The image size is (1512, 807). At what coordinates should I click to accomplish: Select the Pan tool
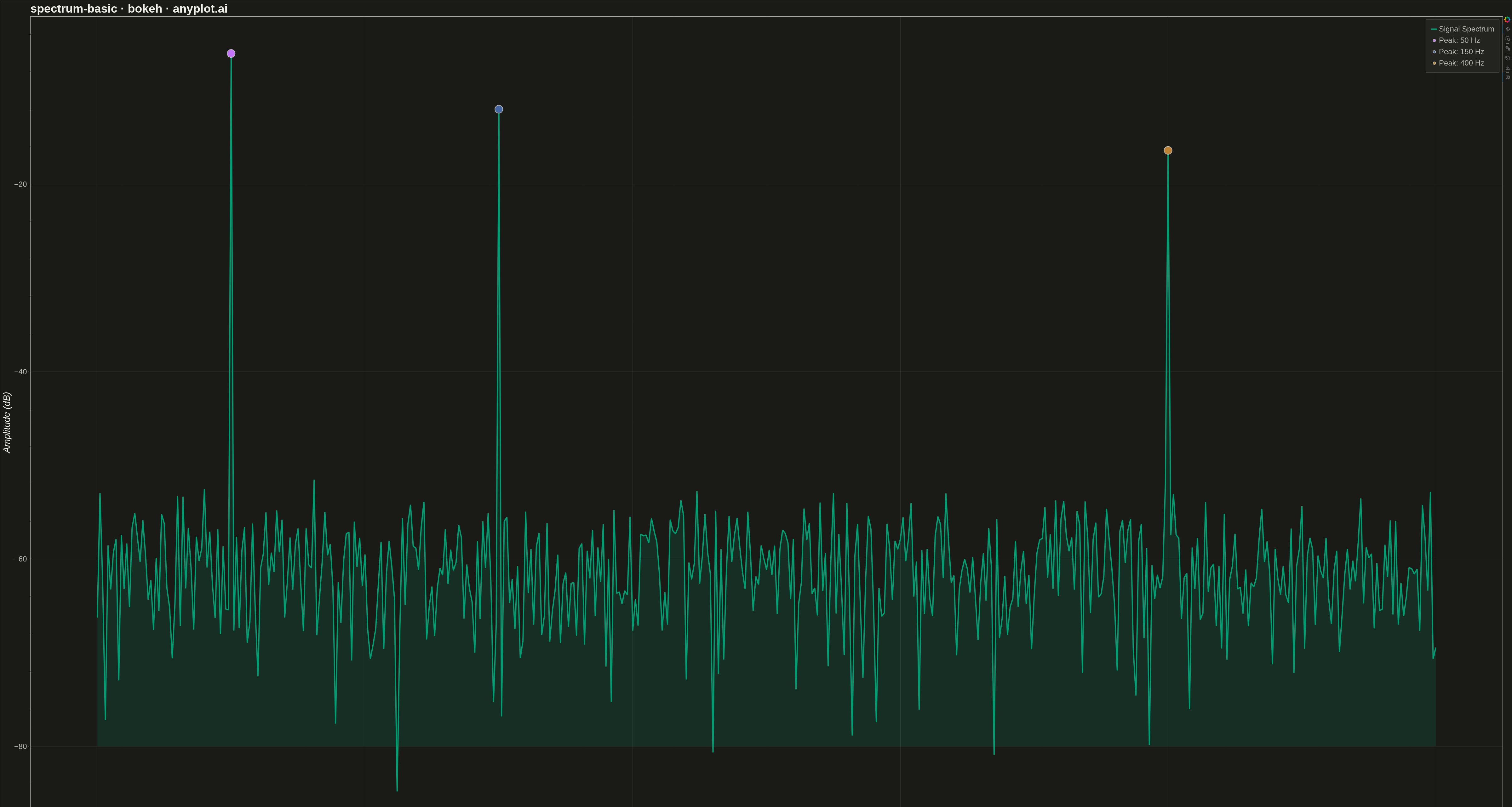click(1507, 29)
